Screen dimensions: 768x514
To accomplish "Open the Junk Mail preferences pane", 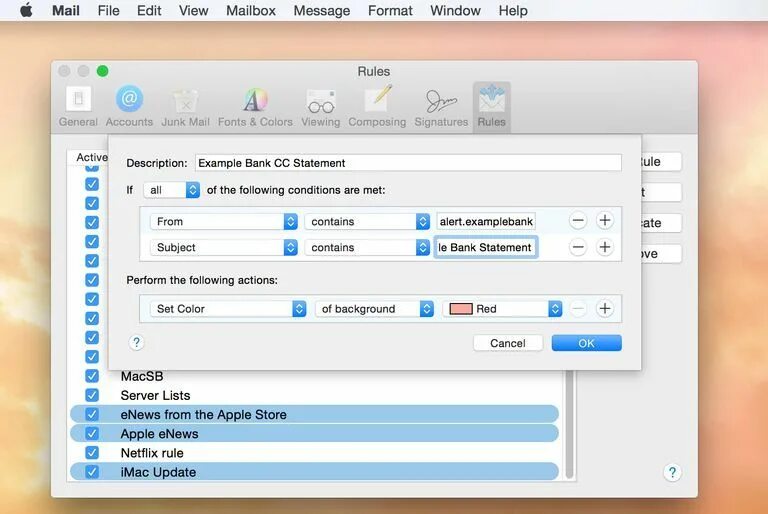I will (x=185, y=107).
